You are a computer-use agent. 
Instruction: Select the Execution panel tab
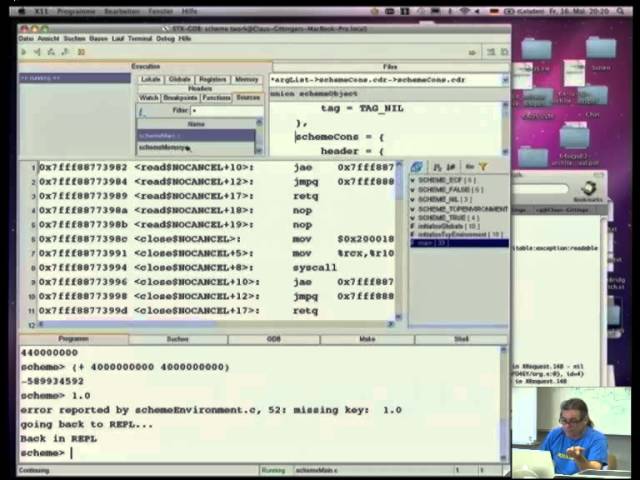pos(145,67)
